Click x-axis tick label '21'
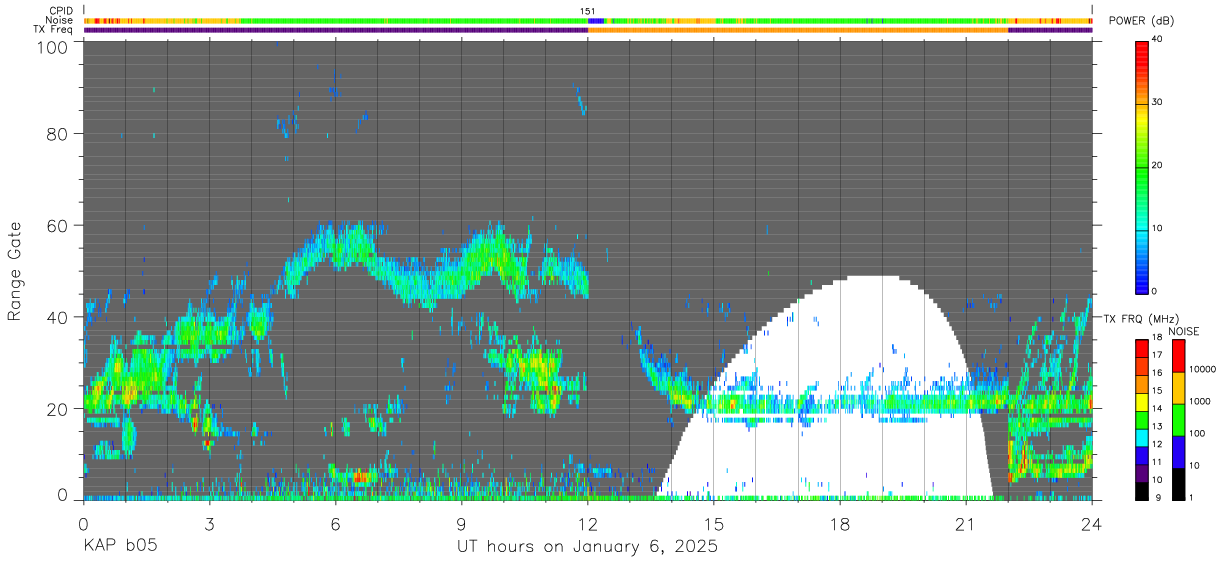1228x567 pixels. 966,523
